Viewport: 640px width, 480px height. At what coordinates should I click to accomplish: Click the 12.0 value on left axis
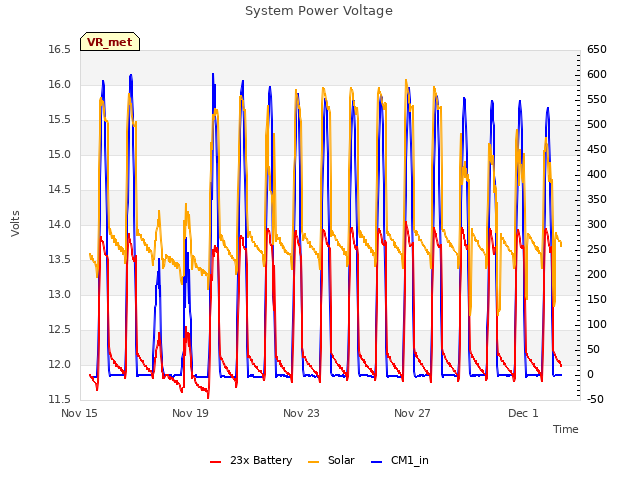59,364
